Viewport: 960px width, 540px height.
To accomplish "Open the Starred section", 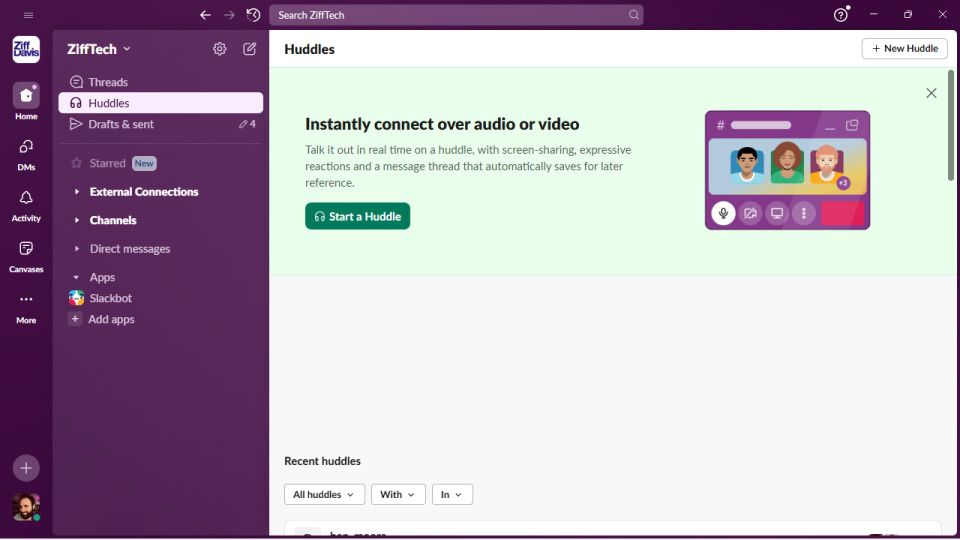I will (107, 163).
